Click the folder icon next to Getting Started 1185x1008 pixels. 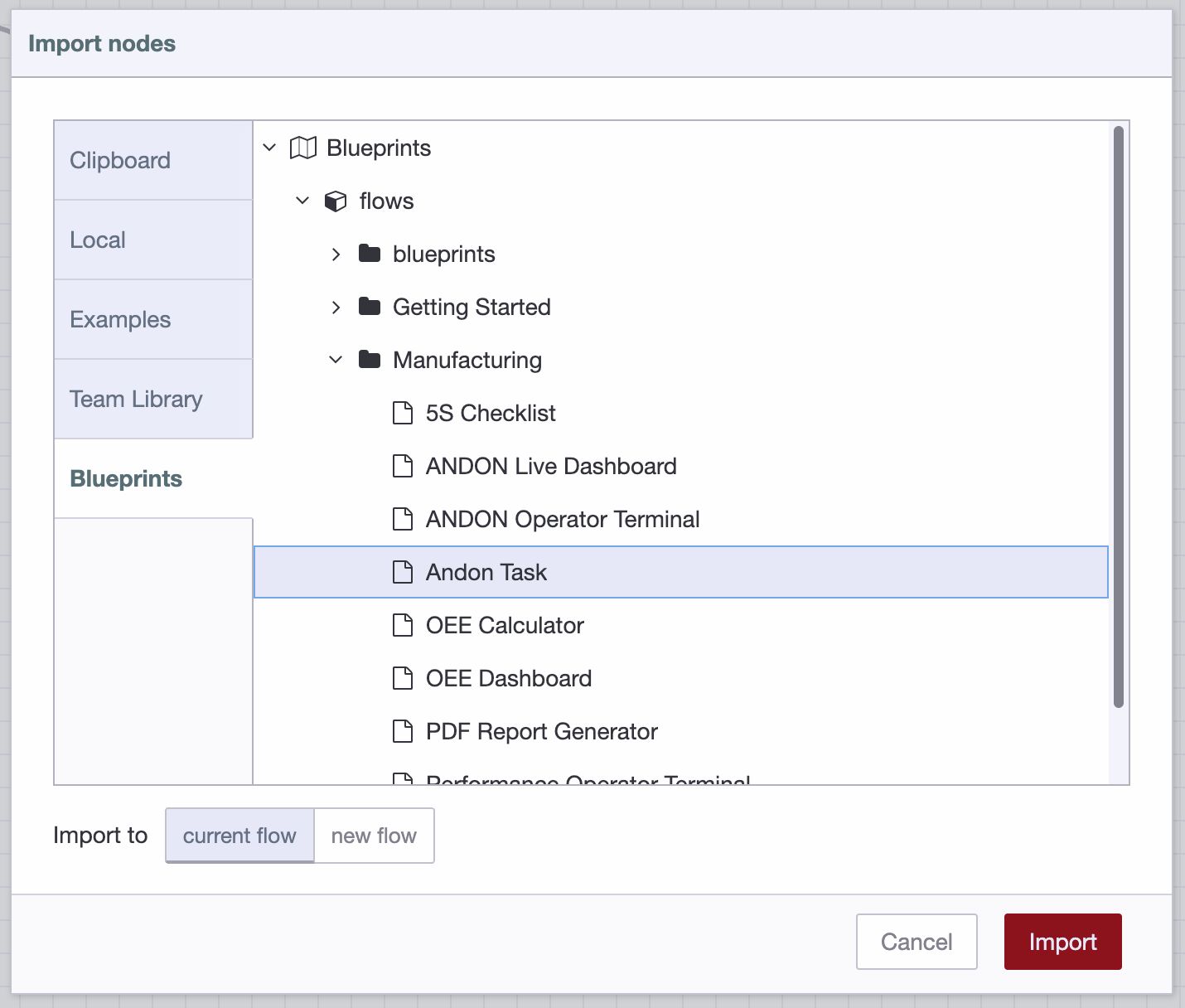point(370,307)
